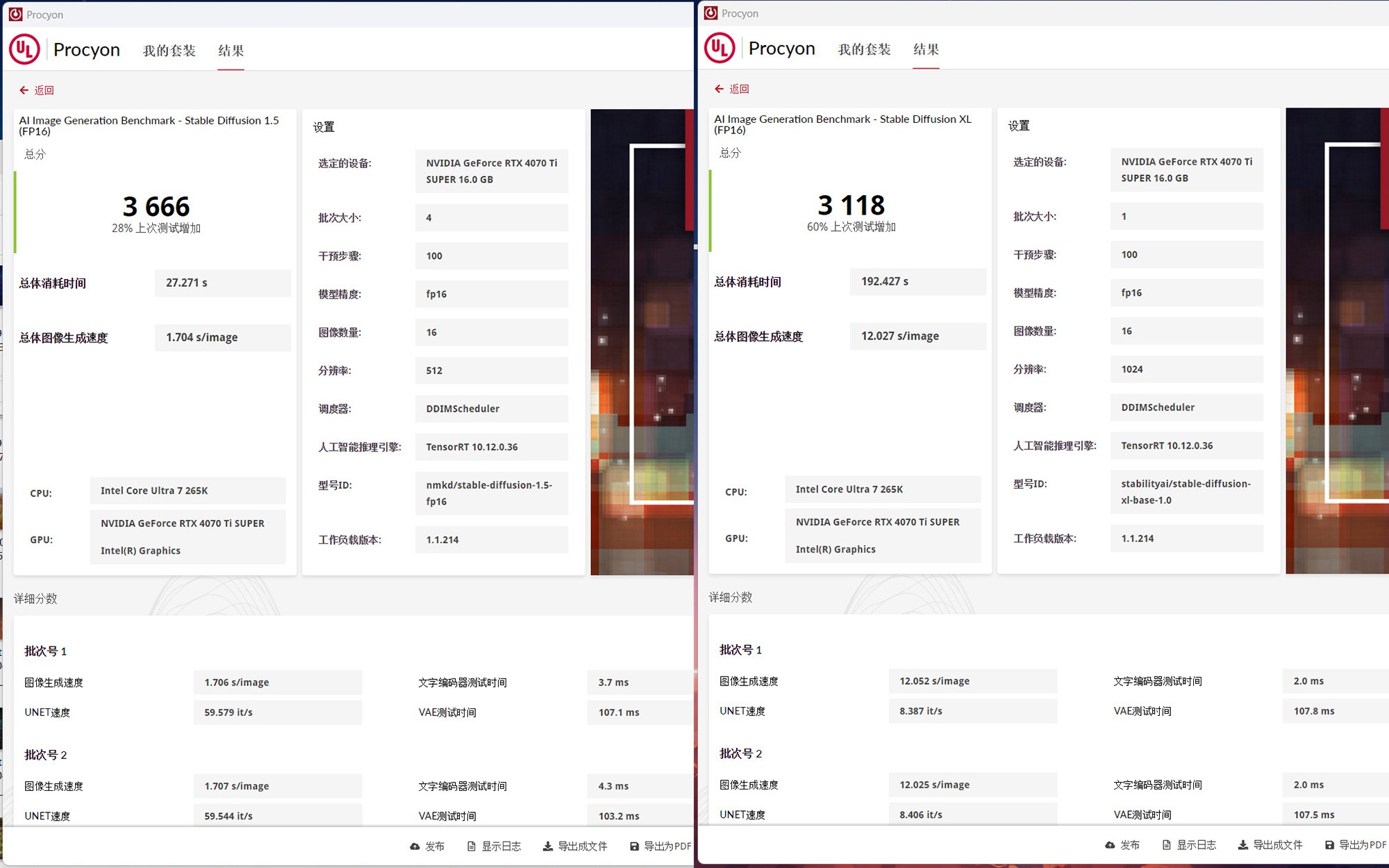Click back arrow in the right window

tap(719, 89)
